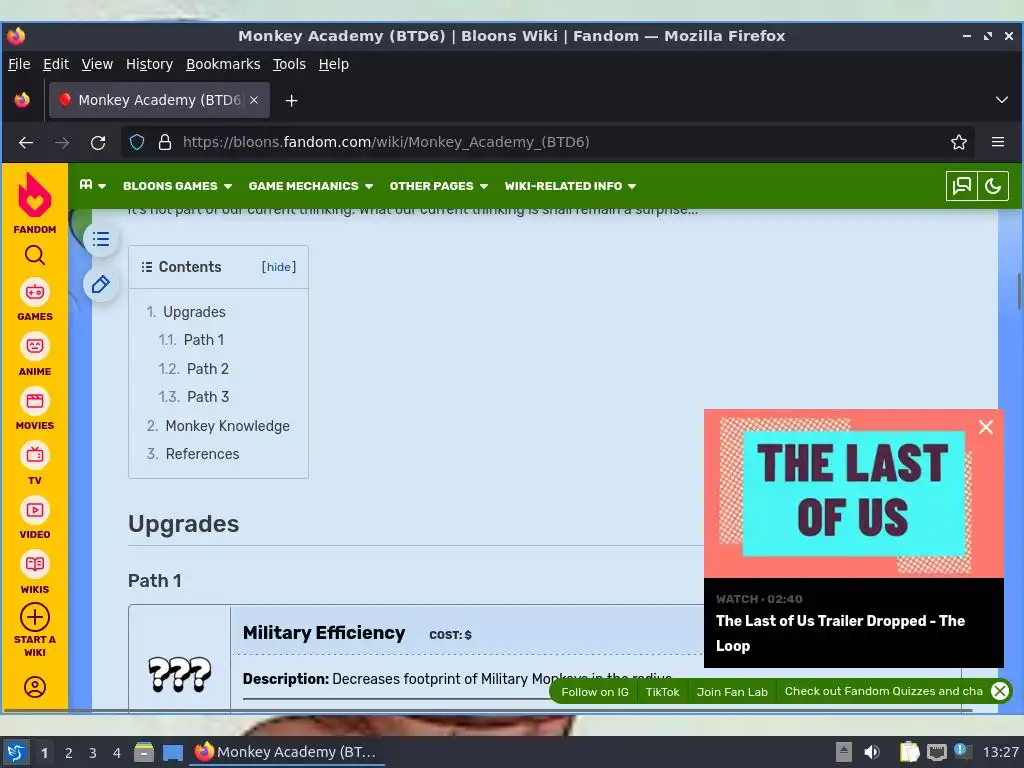Dismiss the bottom Fandom links banner
The image size is (1024, 768).
(x=1000, y=691)
